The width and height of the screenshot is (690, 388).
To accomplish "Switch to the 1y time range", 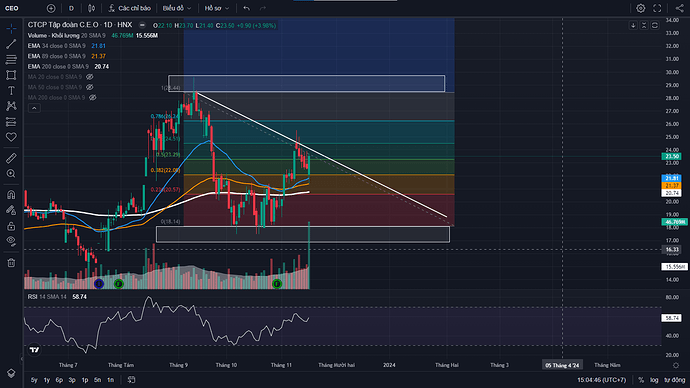I will (x=47, y=380).
